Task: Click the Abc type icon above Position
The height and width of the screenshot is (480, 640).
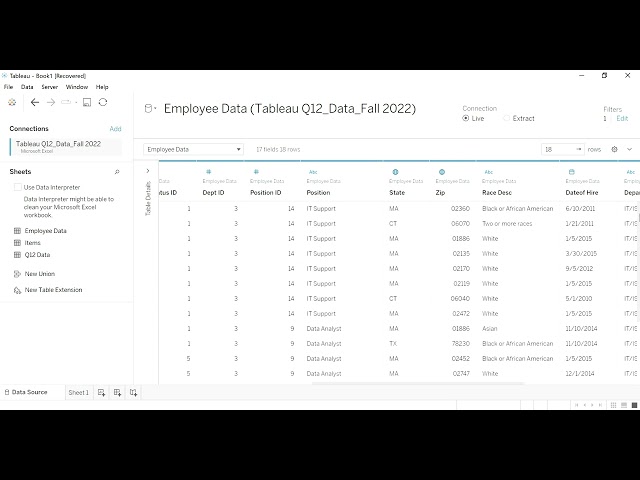Action: (313, 172)
